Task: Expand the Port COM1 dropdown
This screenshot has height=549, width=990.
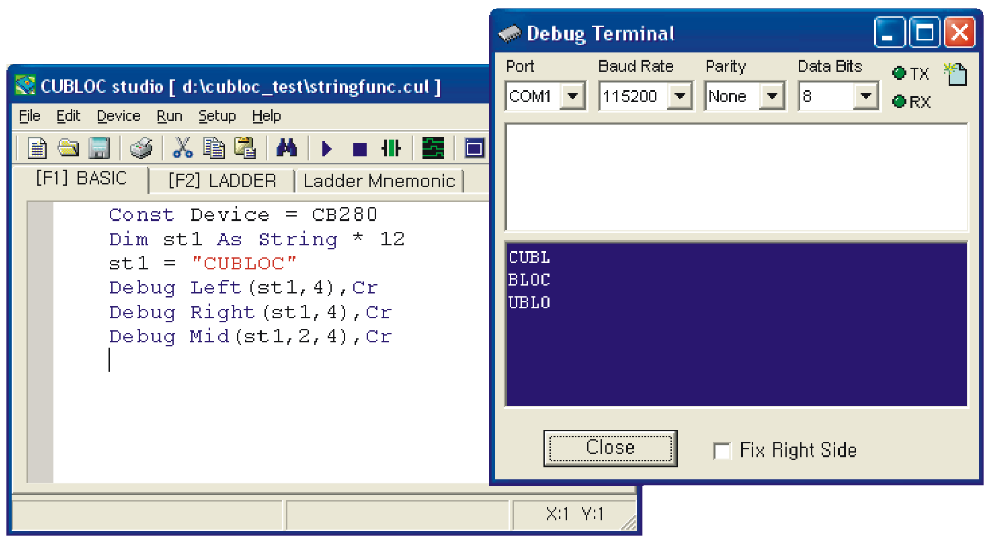Action: coord(572,97)
